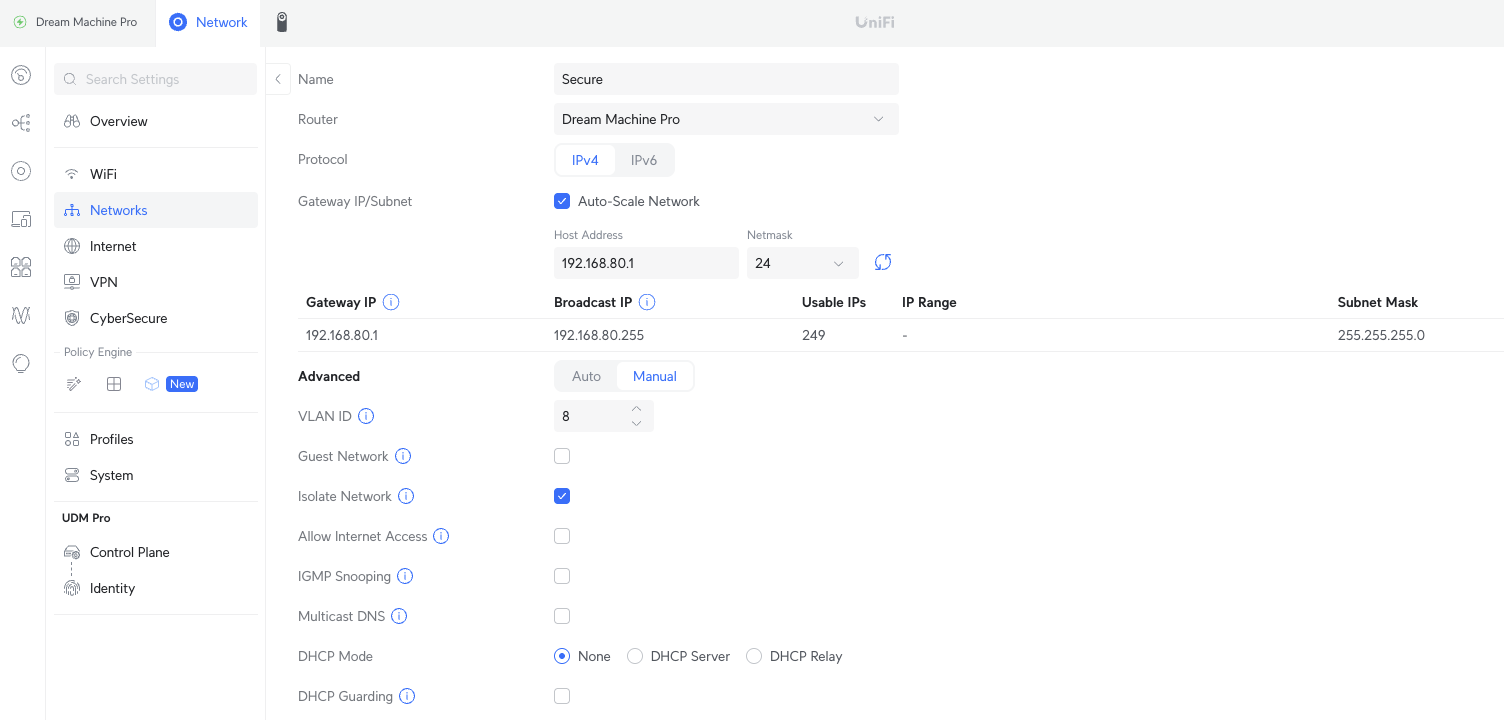Increase VLAN ID with up arrow

pos(637,409)
